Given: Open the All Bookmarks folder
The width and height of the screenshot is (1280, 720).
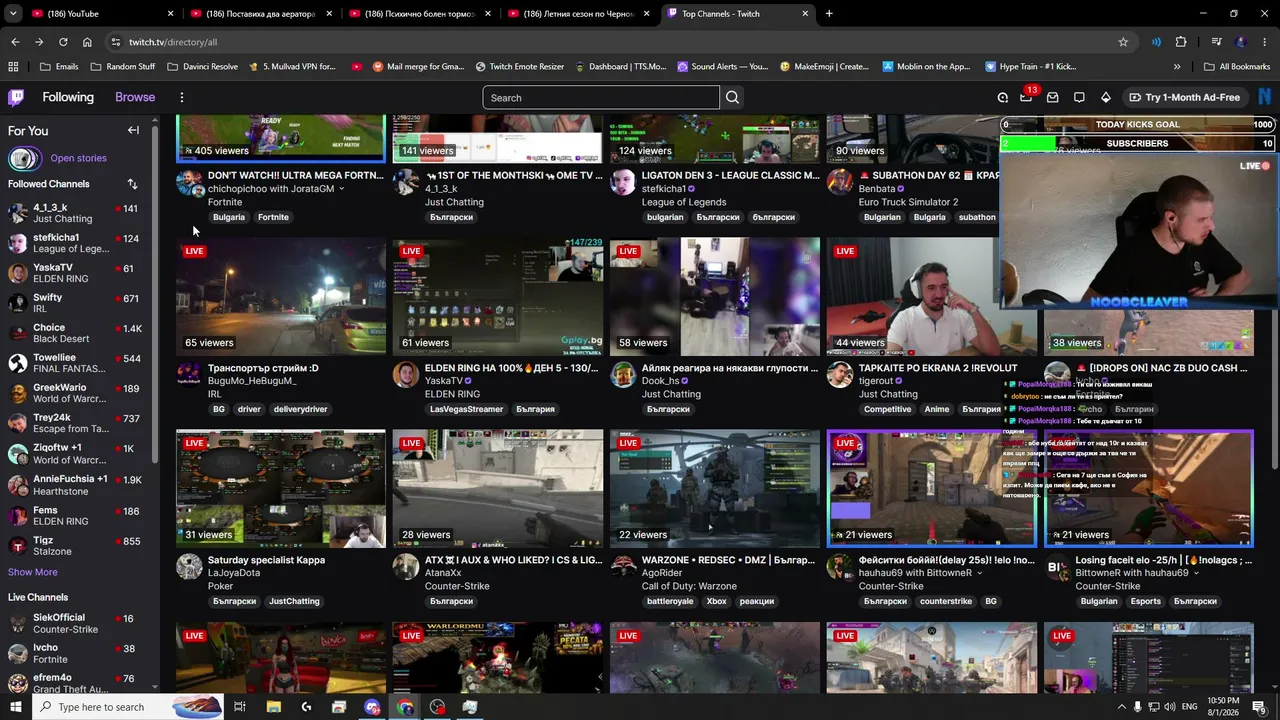Looking at the screenshot, I should [1237, 67].
